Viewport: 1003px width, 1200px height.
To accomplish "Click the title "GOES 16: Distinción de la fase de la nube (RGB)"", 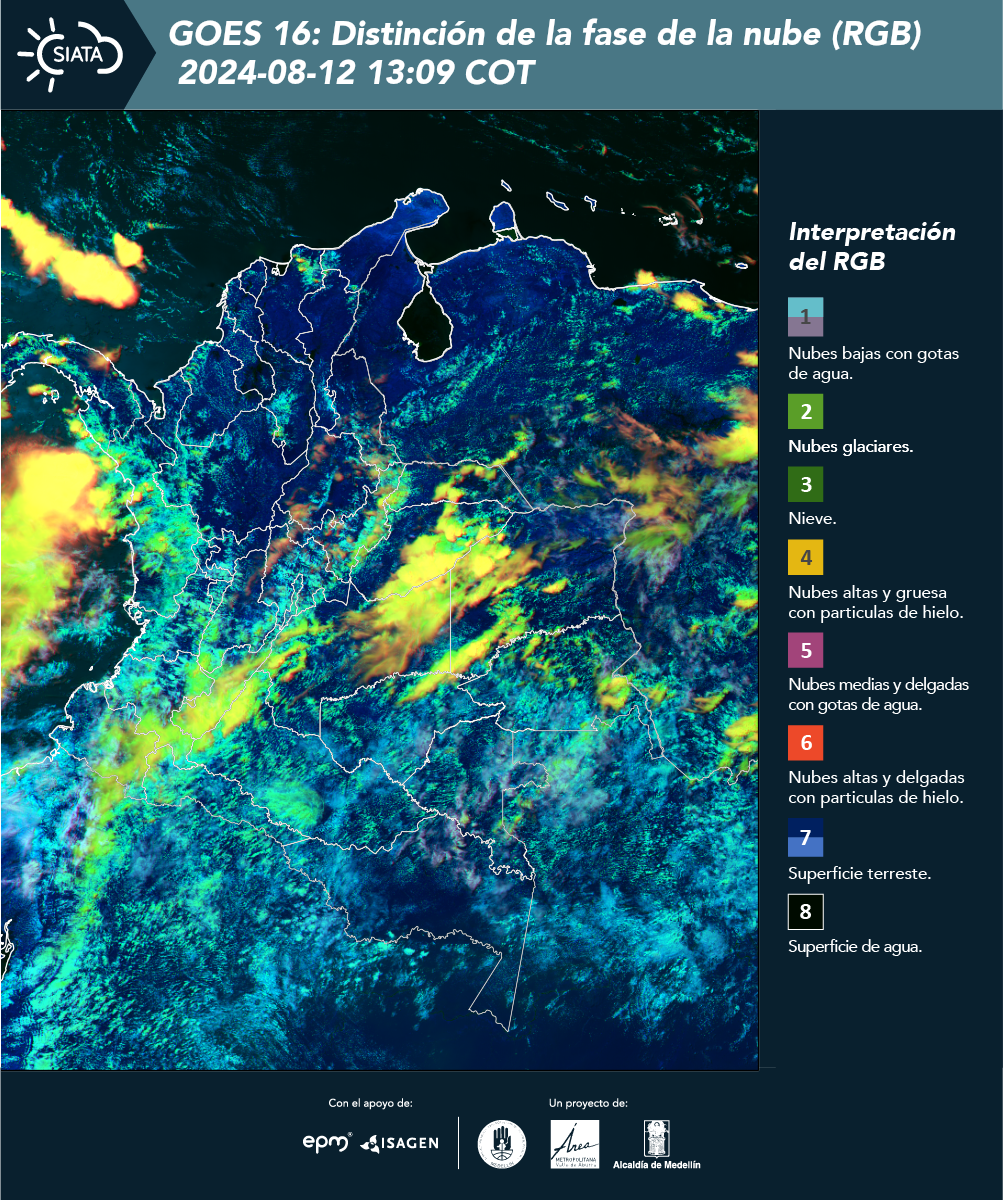I will 545,35.
